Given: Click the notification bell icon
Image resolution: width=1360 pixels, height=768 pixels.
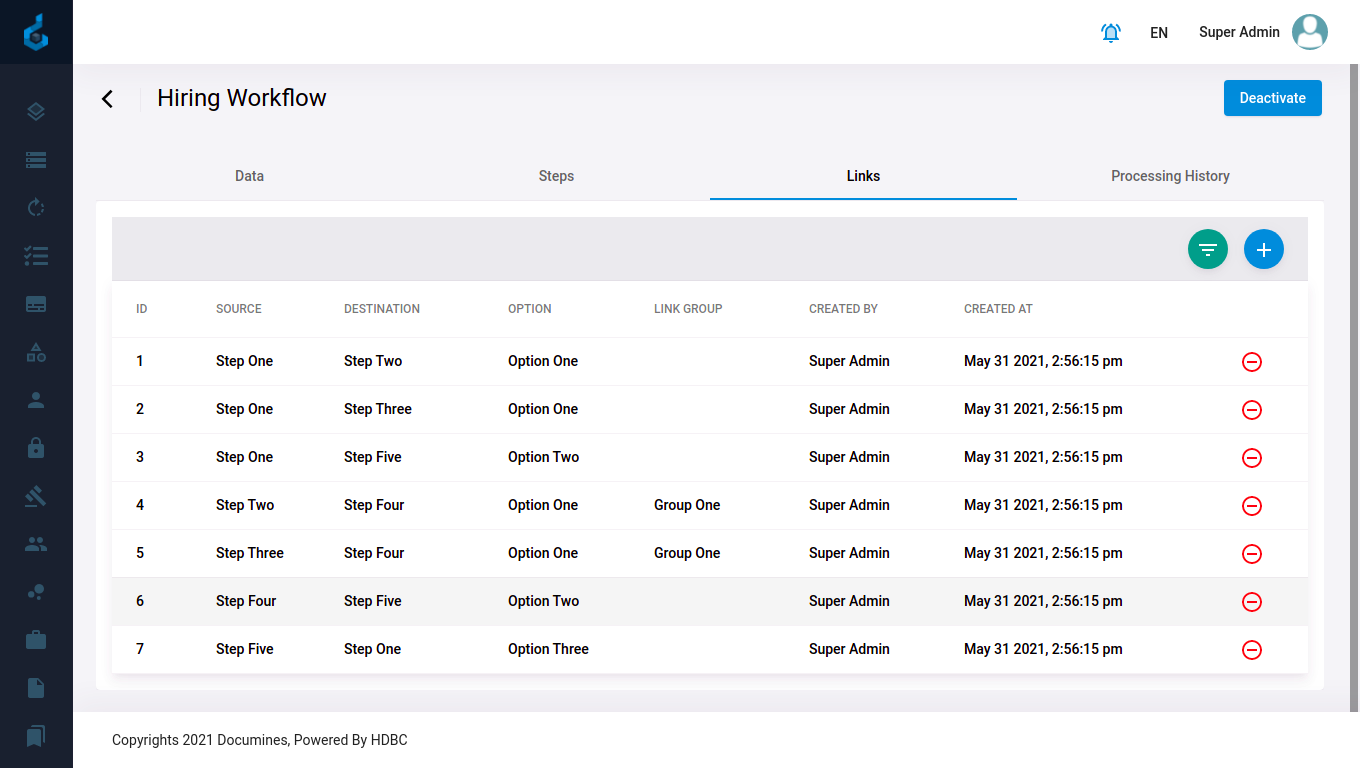Looking at the screenshot, I should [x=1110, y=33].
